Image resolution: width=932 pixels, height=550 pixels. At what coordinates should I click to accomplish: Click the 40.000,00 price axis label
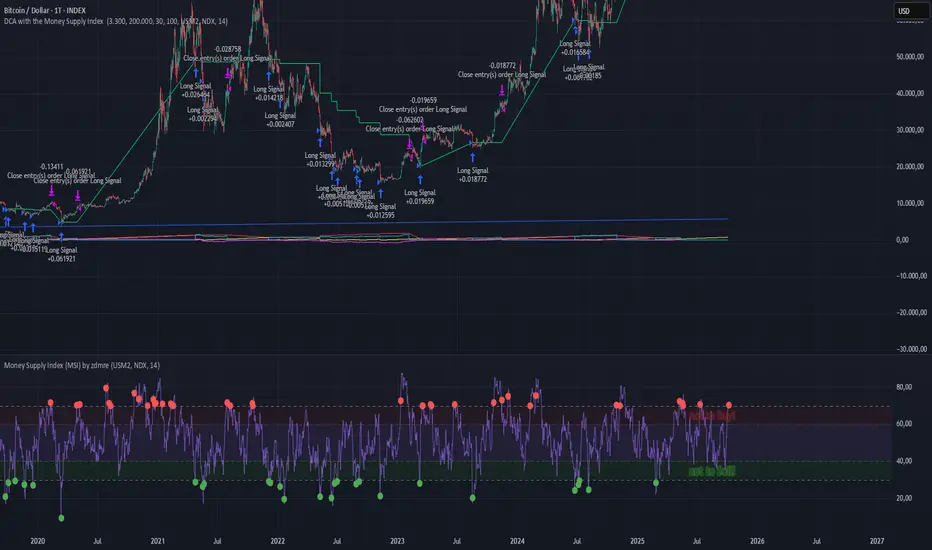(910, 93)
